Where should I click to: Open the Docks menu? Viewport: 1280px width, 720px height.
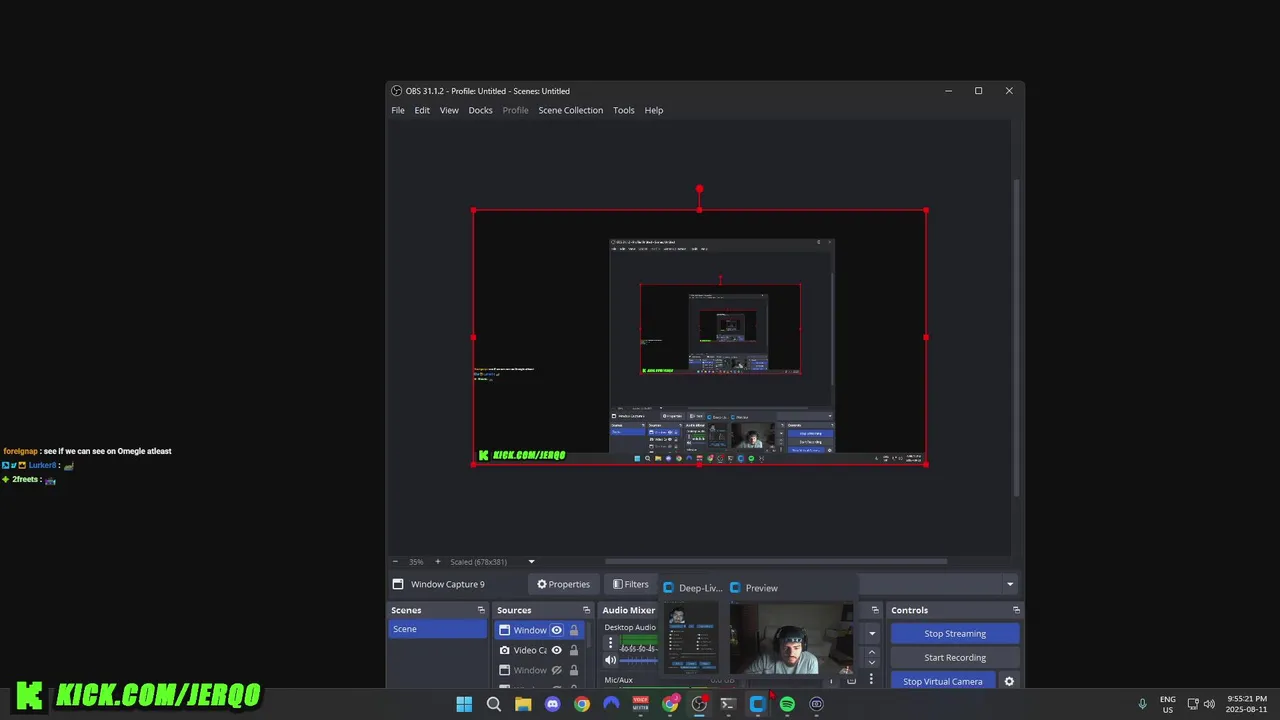pyautogui.click(x=480, y=110)
